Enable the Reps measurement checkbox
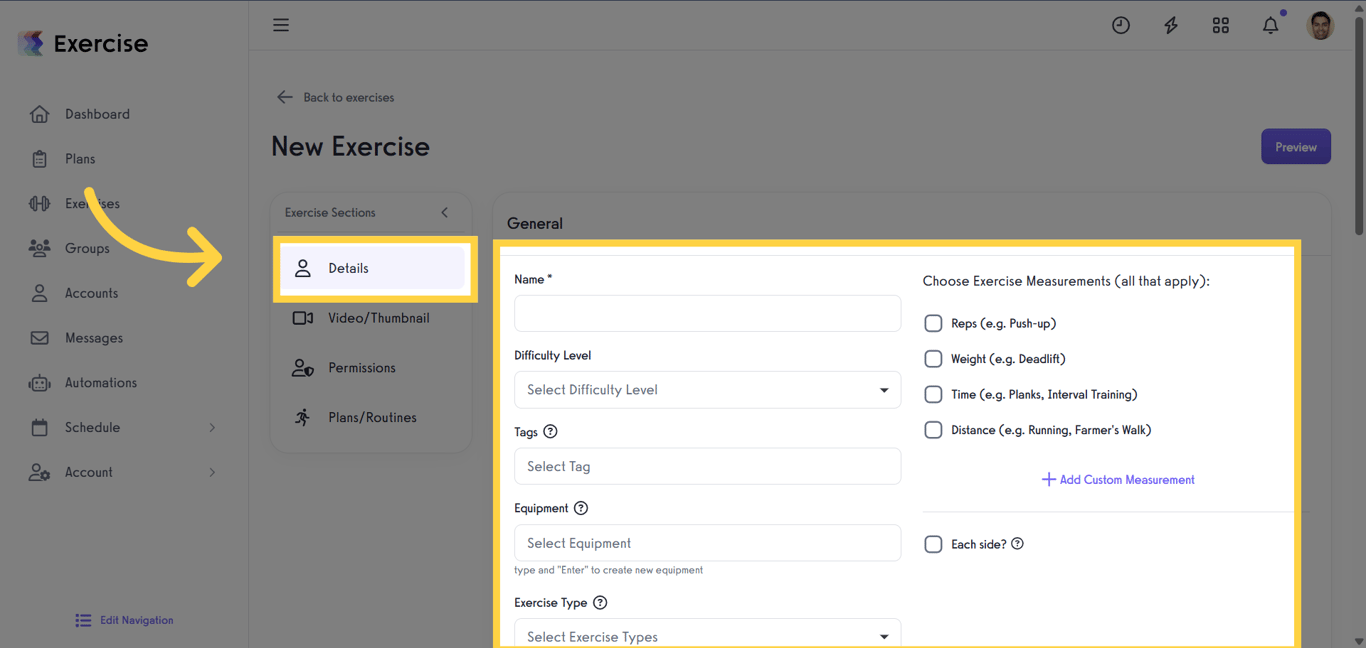 coord(933,323)
